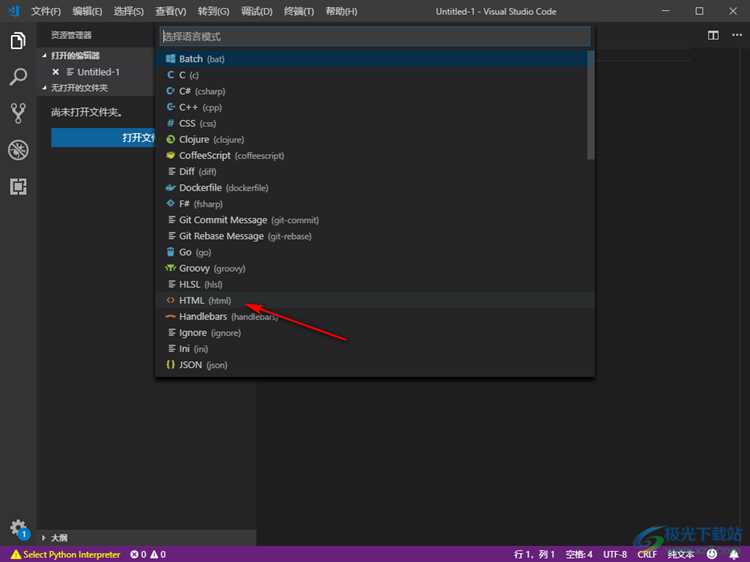Select the Ignore (ignore) language mode
Image resolution: width=750 pixels, height=562 pixels.
[x=375, y=332]
